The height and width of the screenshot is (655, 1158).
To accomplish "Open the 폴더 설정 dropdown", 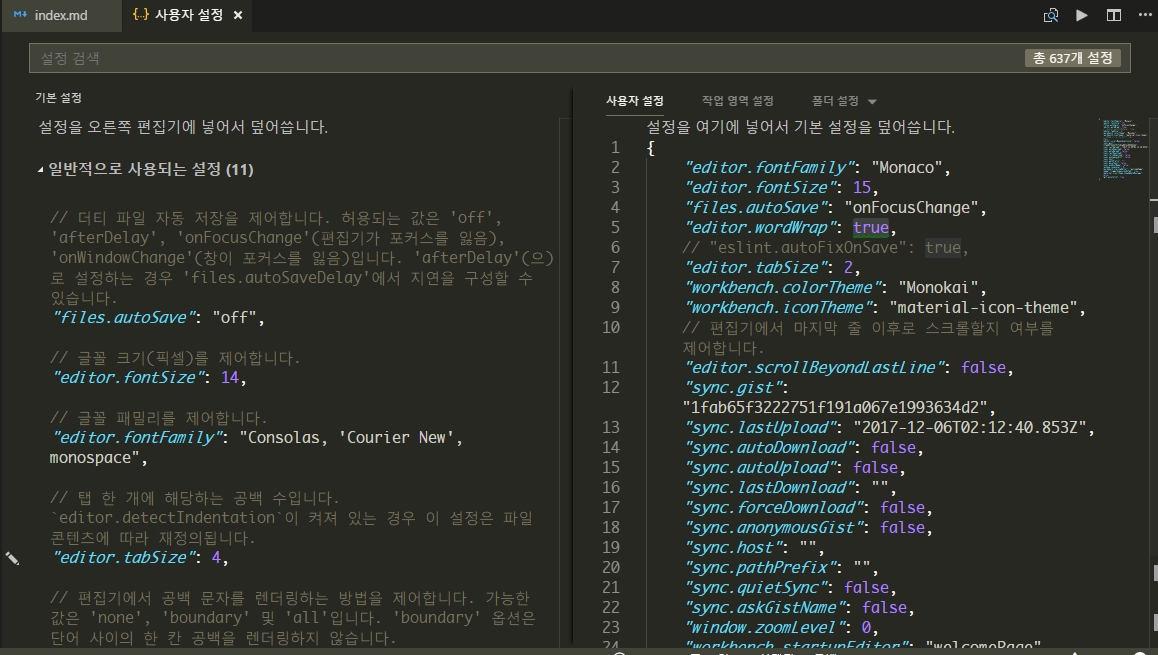I will pos(843,100).
